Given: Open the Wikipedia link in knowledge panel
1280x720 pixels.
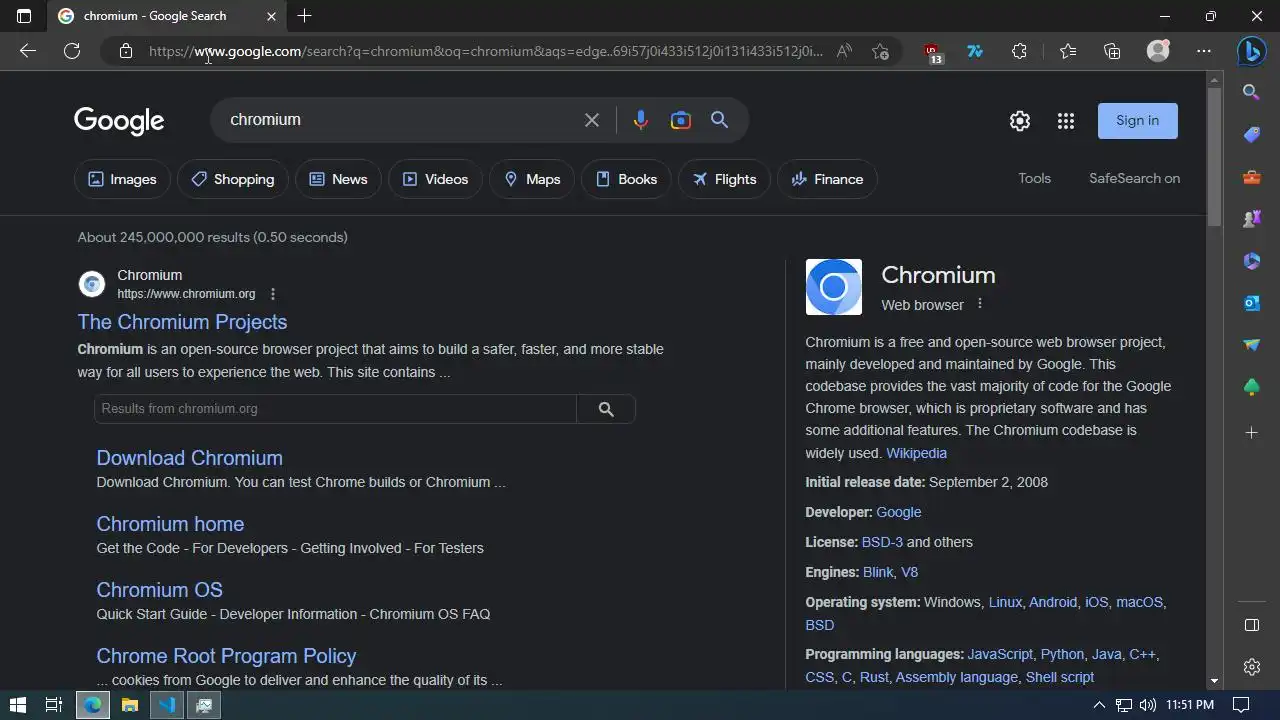Looking at the screenshot, I should (x=916, y=453).
